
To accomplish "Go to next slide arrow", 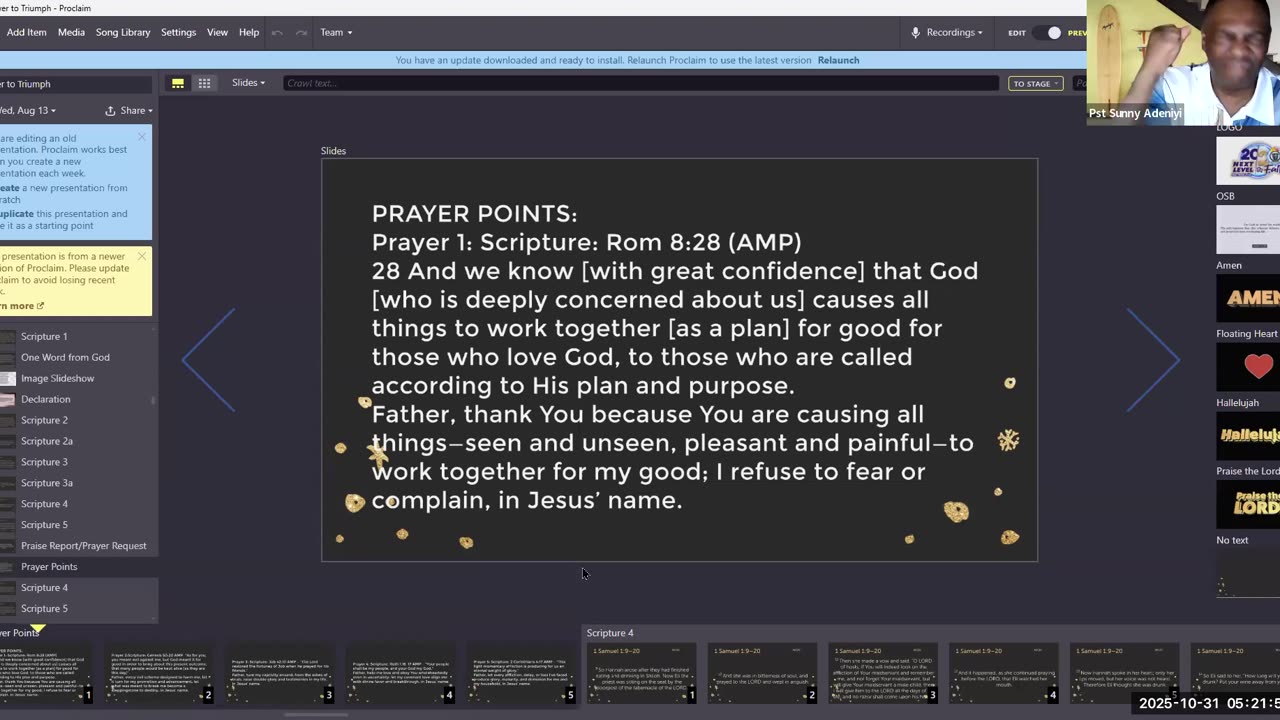I will [1153, 360].
